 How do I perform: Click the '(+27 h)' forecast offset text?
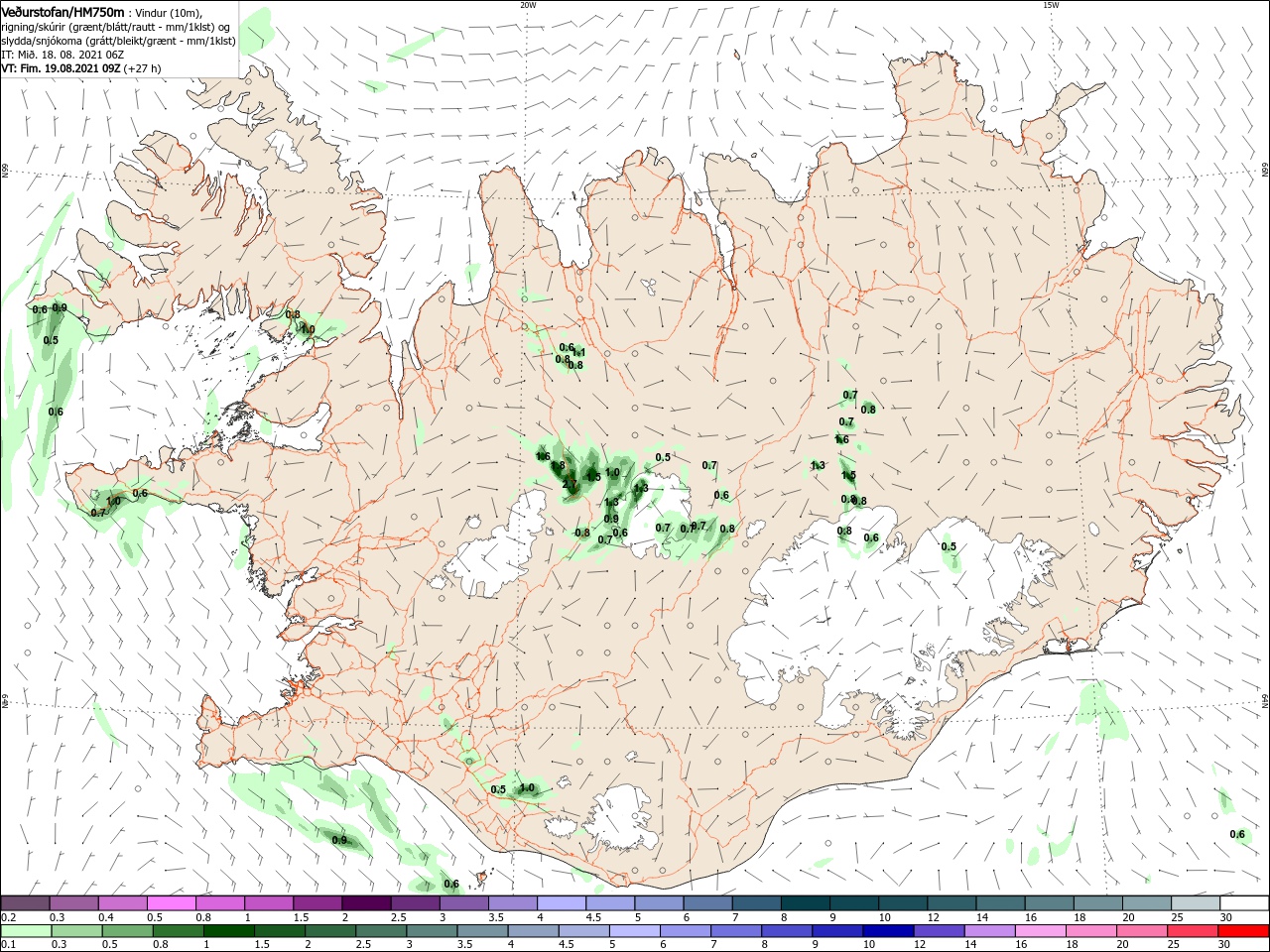(143, 68)
